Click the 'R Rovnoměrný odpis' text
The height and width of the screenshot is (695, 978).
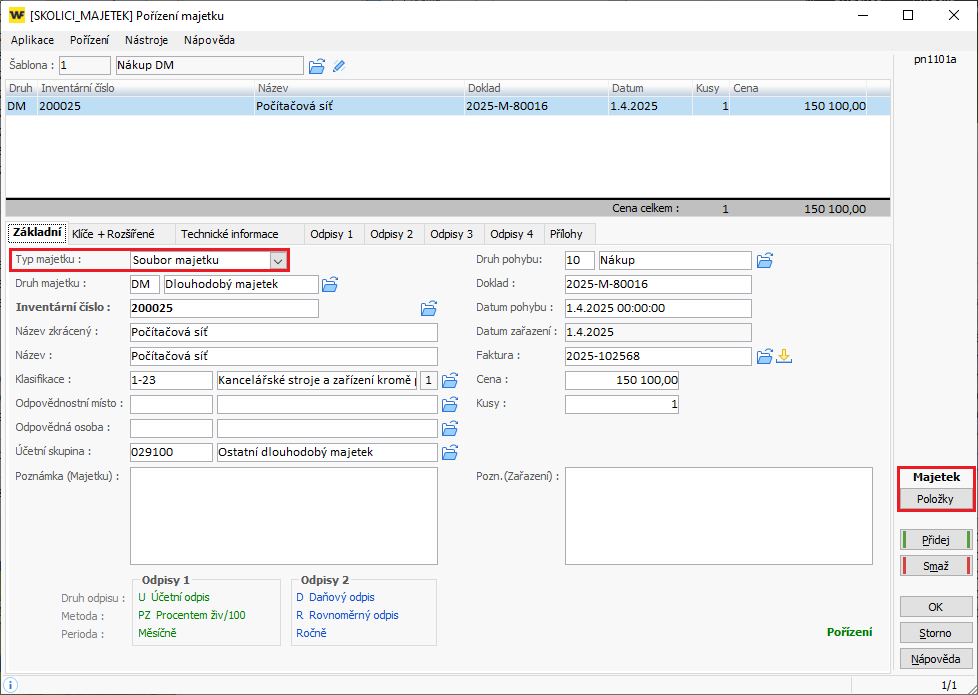pyautogui.click(x=347, y=615)
